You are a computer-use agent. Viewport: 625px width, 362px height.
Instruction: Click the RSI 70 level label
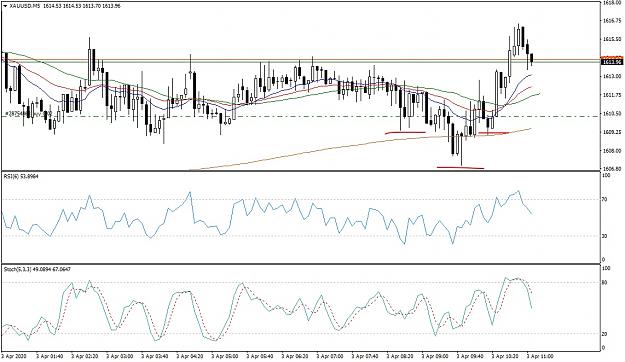pyautogui.click(x=605, y=199)
